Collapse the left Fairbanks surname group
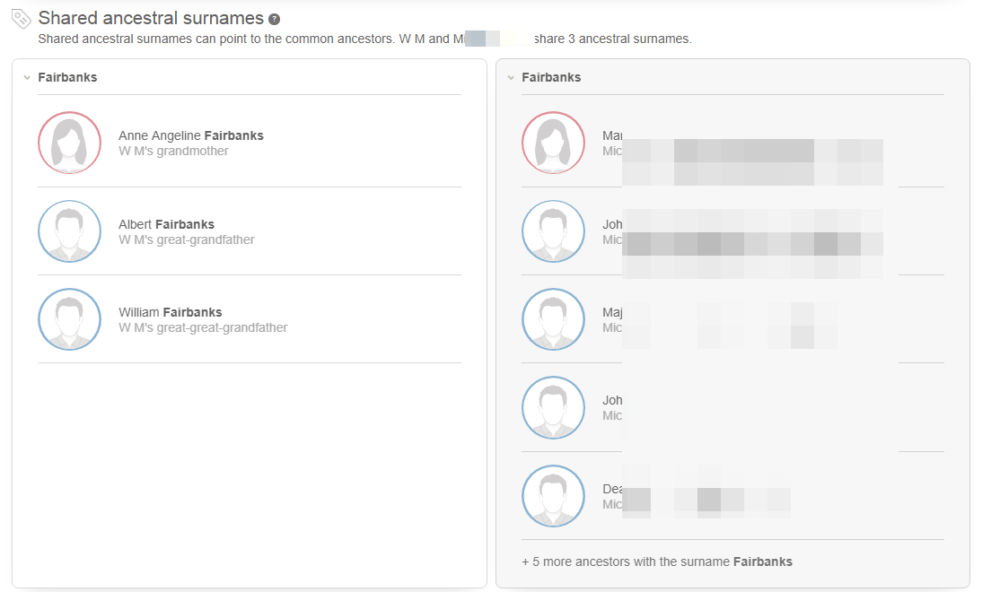1000x592 pixels. point(26,77)
